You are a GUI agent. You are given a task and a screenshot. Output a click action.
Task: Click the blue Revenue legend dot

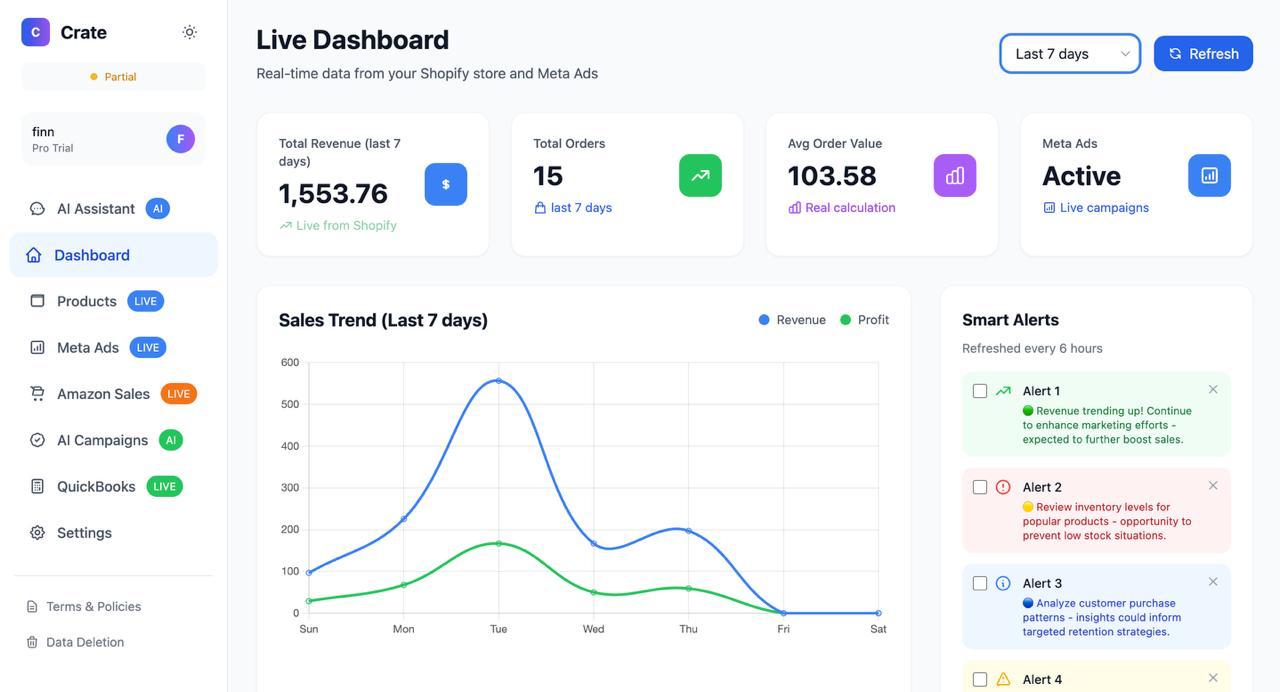(762, 319)
